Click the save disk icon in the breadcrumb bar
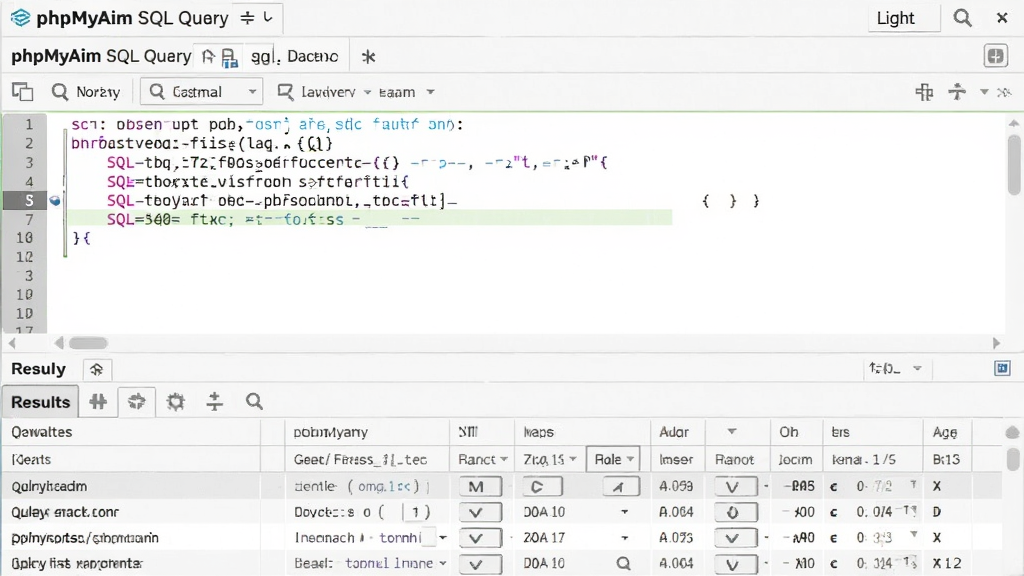 coord(229,58)
